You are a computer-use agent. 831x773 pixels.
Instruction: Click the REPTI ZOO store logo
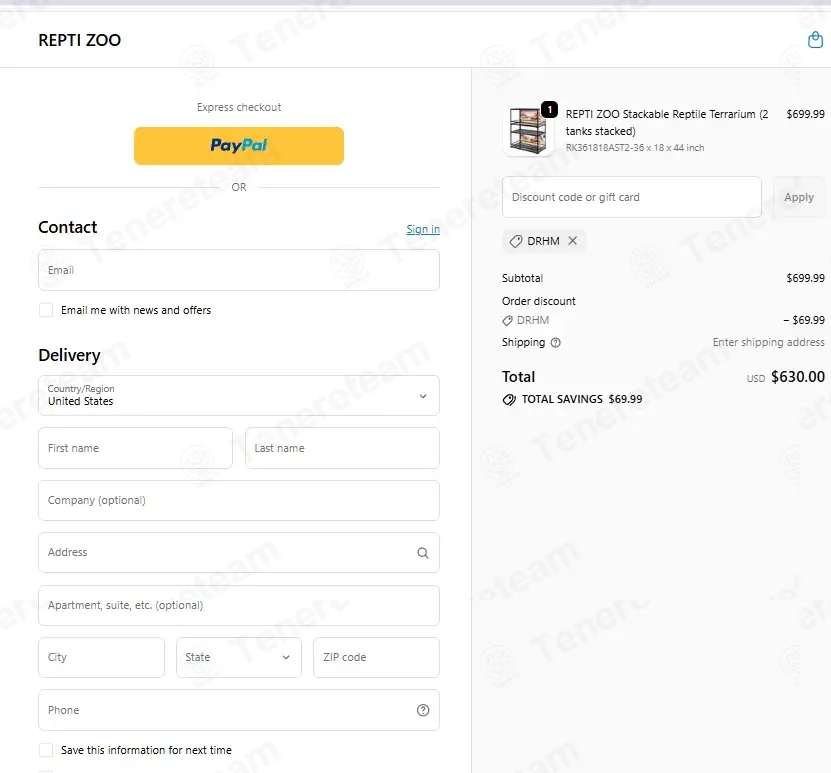[79, 40]
